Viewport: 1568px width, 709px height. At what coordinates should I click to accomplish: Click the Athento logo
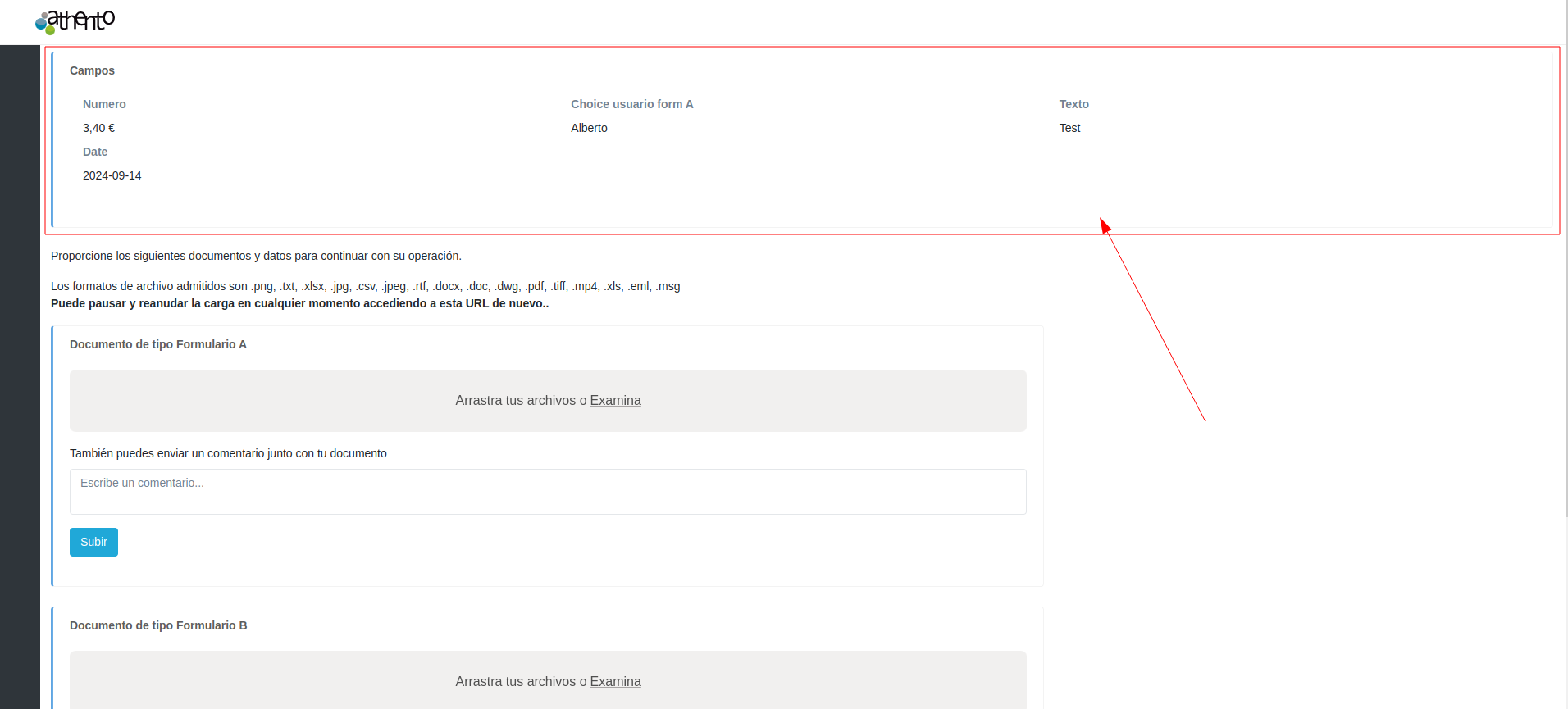tap(75, 21)
